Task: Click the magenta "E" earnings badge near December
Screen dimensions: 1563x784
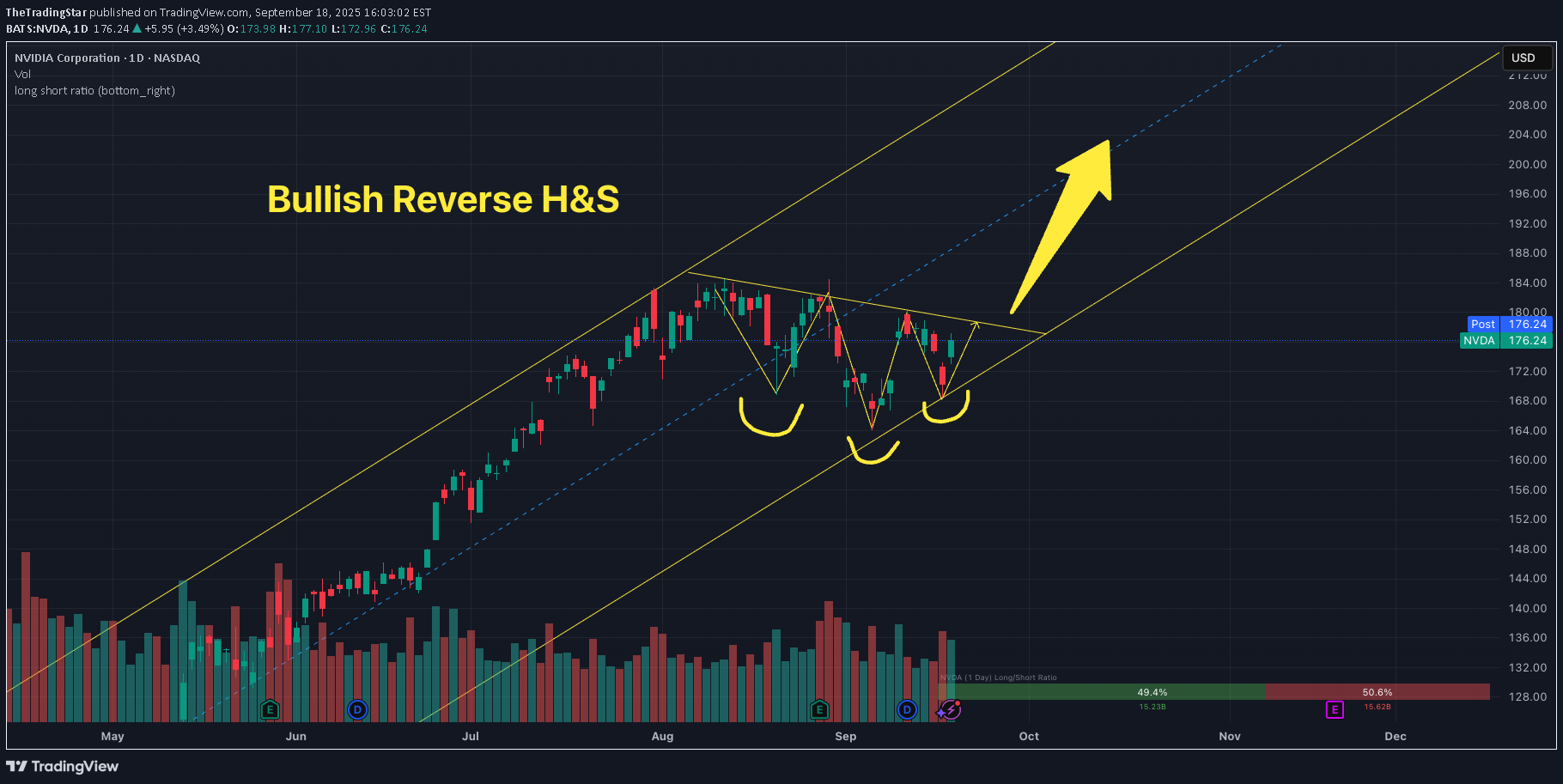Action: [x=1334, y=710]
